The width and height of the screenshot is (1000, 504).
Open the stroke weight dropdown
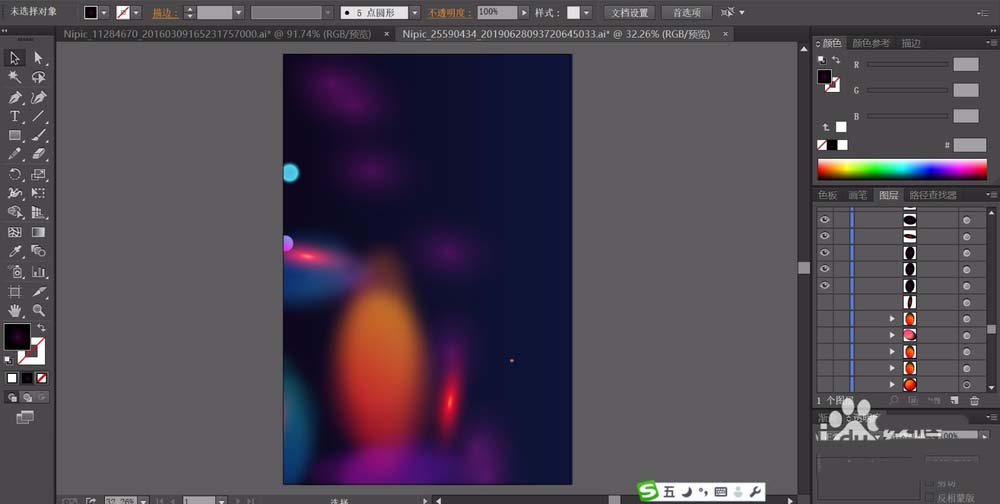pos(239,13)
